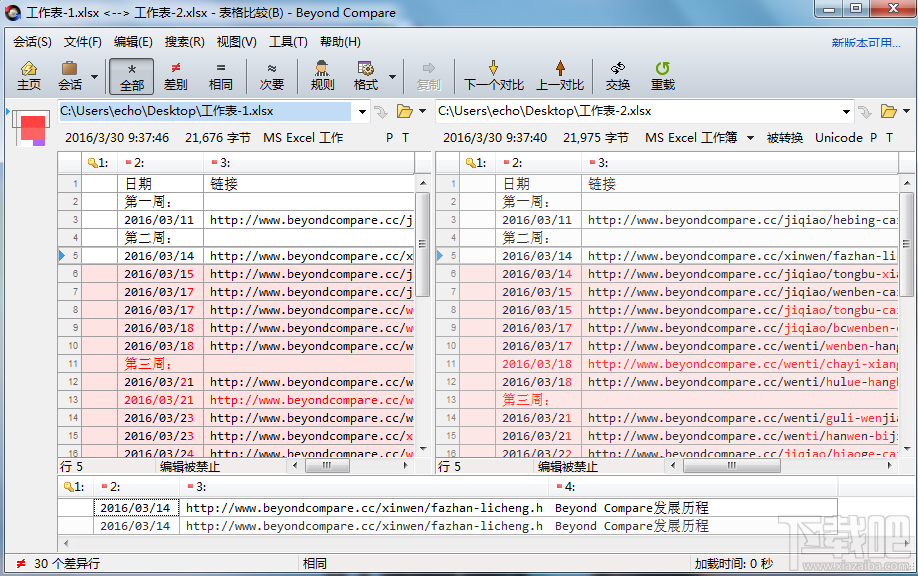Click the 次要 (Minor) toolbar button
Viewport: 918px width, 576px height.
[272, 75]
